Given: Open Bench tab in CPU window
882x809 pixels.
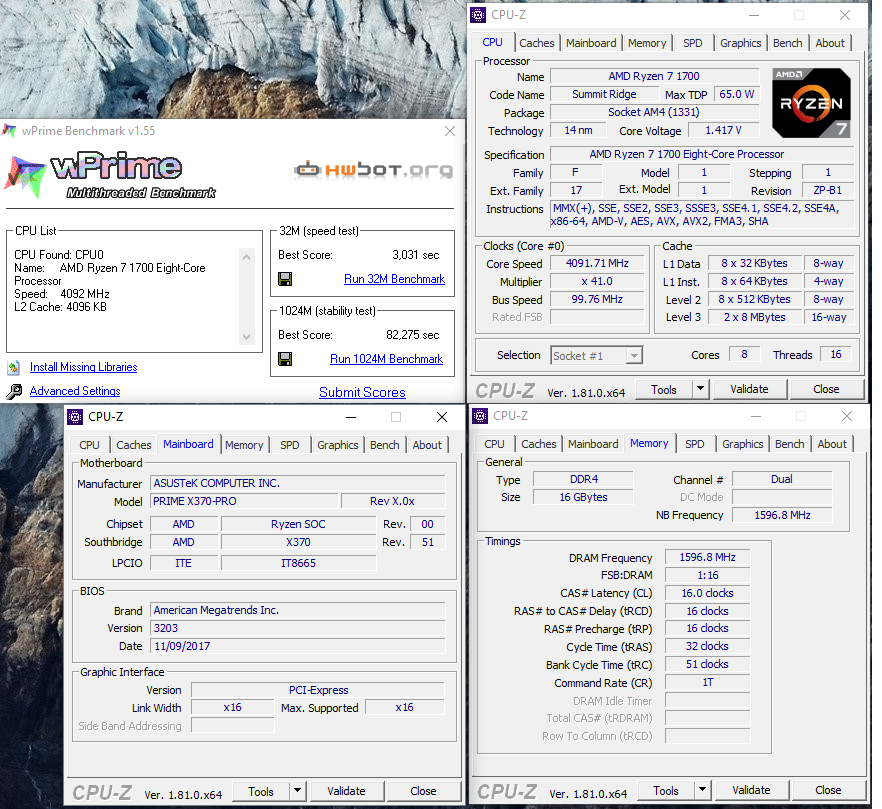Looking at the screenshot, I should coord(788,43).
